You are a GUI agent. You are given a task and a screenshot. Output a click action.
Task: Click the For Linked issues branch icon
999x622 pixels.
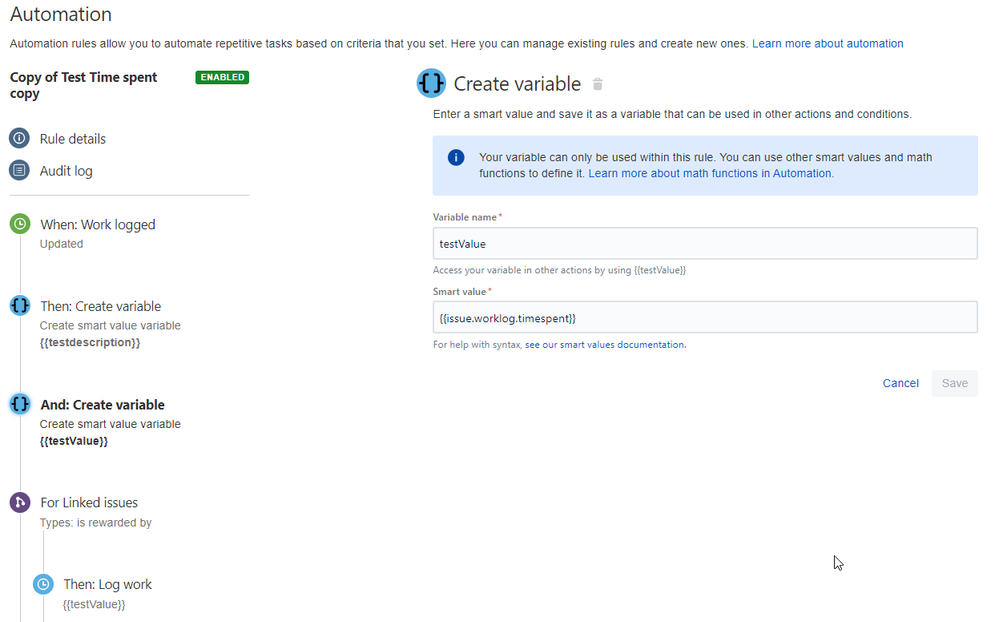(20, 502)
